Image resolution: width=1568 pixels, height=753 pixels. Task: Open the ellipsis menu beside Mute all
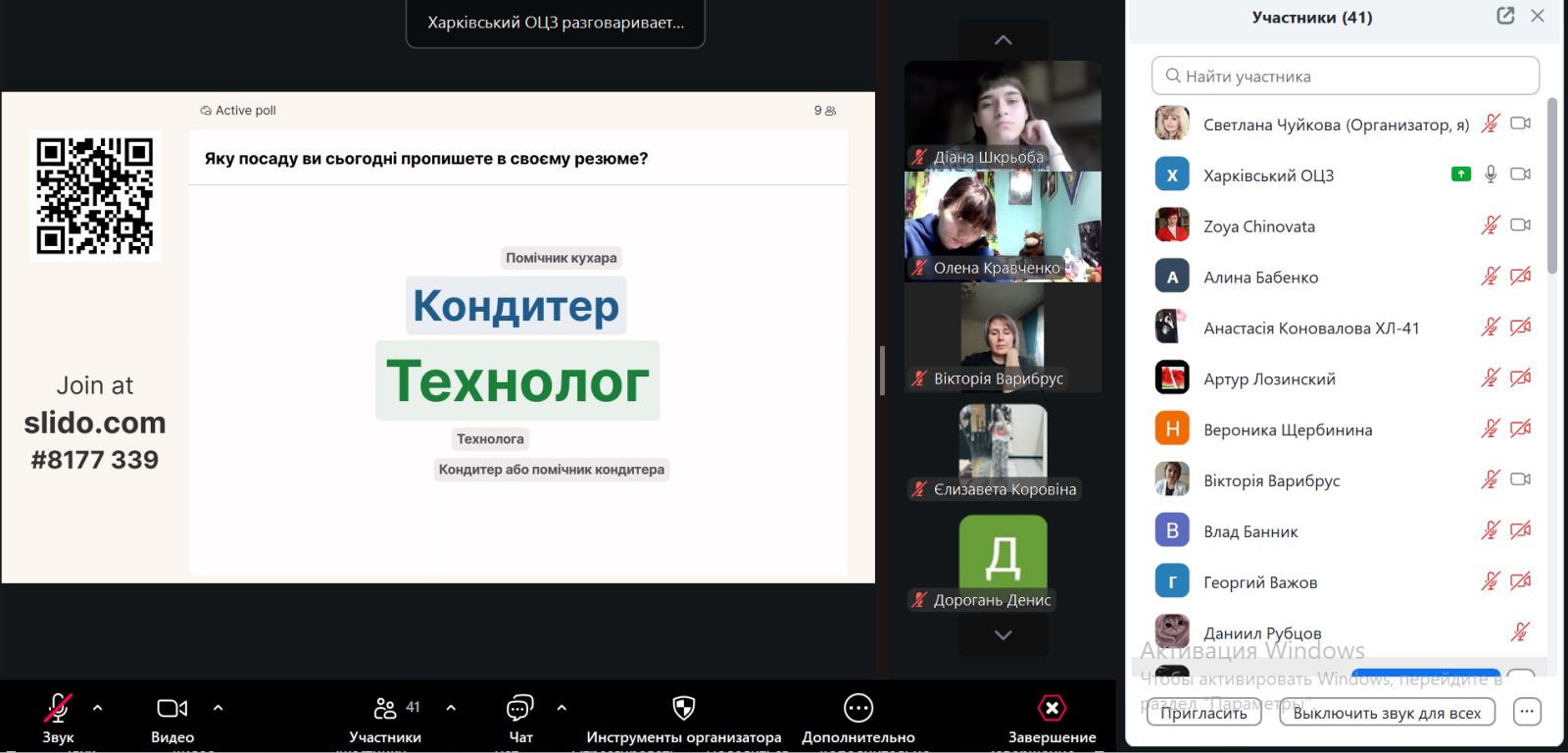click(x=1526, y=713)
